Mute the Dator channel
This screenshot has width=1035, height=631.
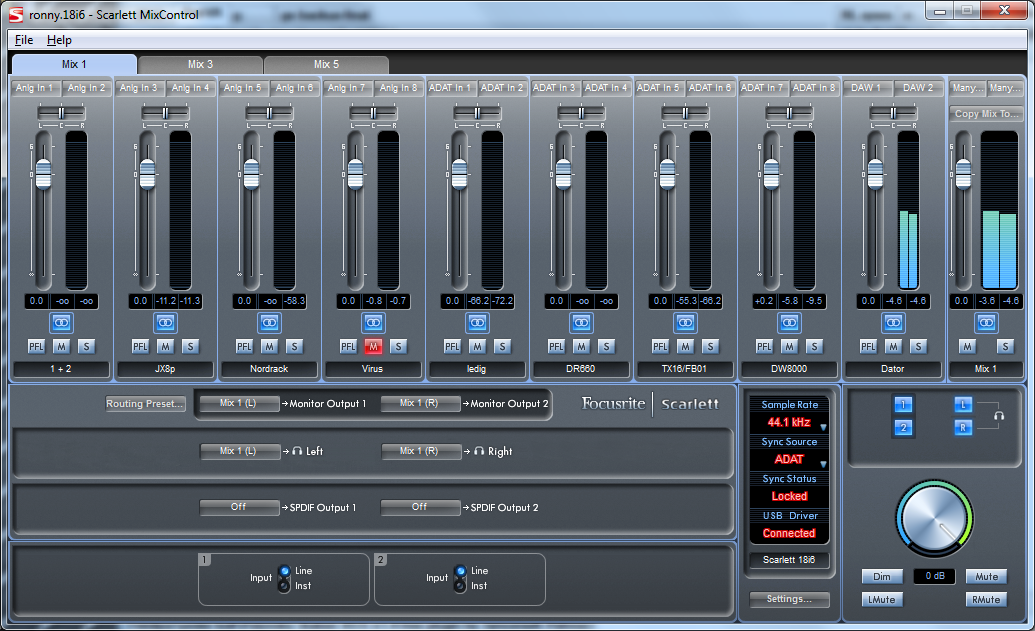coord(893,347)
